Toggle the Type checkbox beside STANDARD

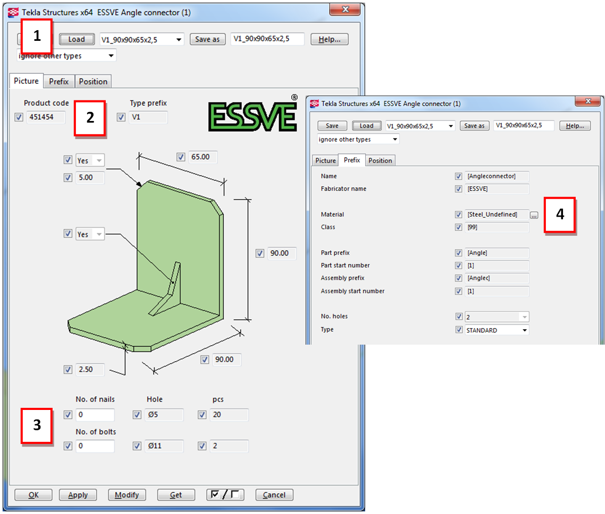458,330
